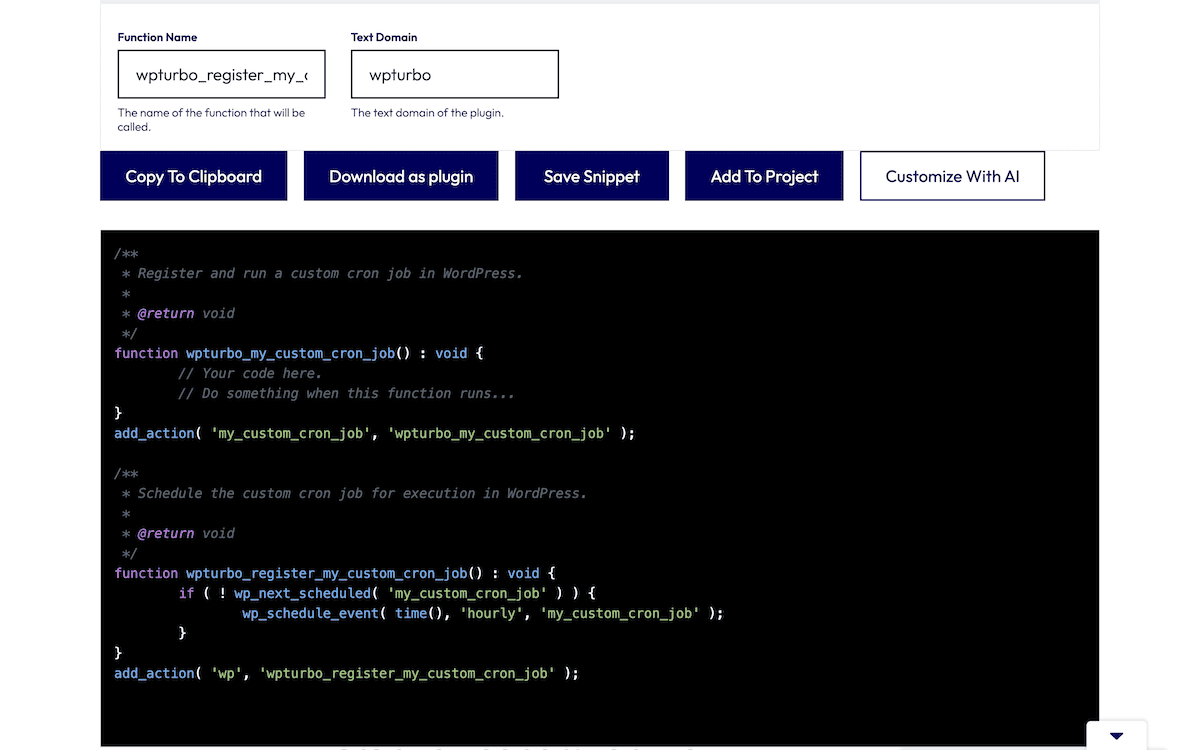Click the 'Text Domain' label
This screenshot has height=750, width=1200.
point(384,37)
